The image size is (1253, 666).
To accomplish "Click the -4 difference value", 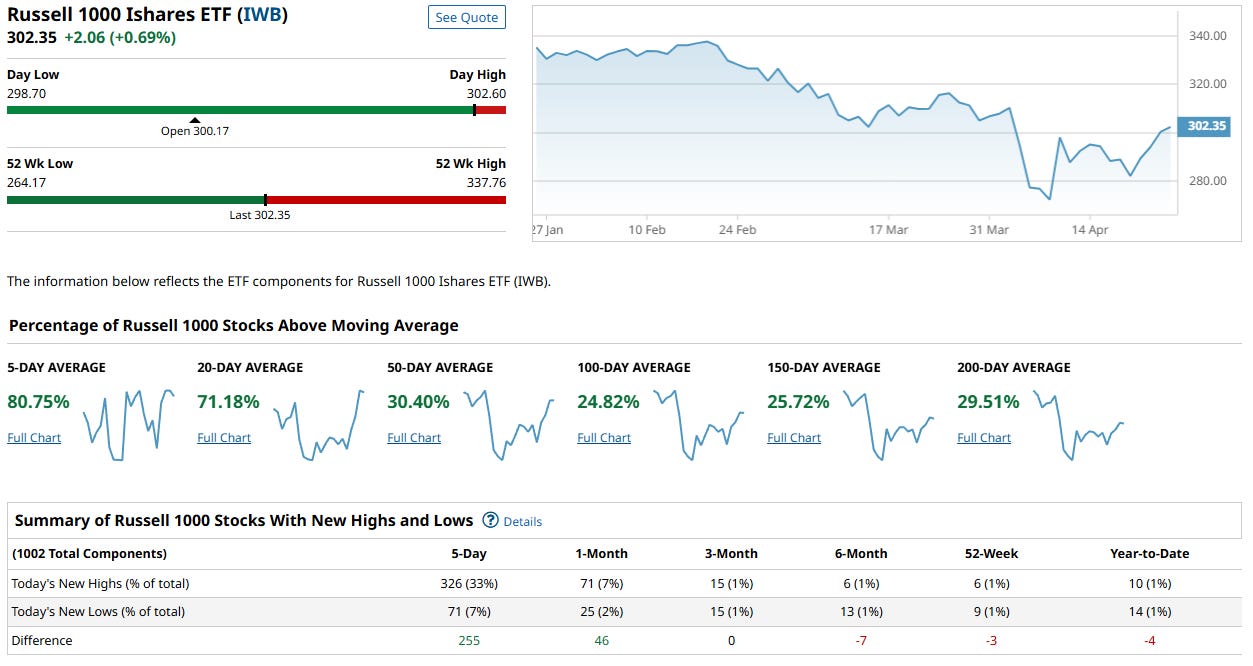I will [1150, 640].
